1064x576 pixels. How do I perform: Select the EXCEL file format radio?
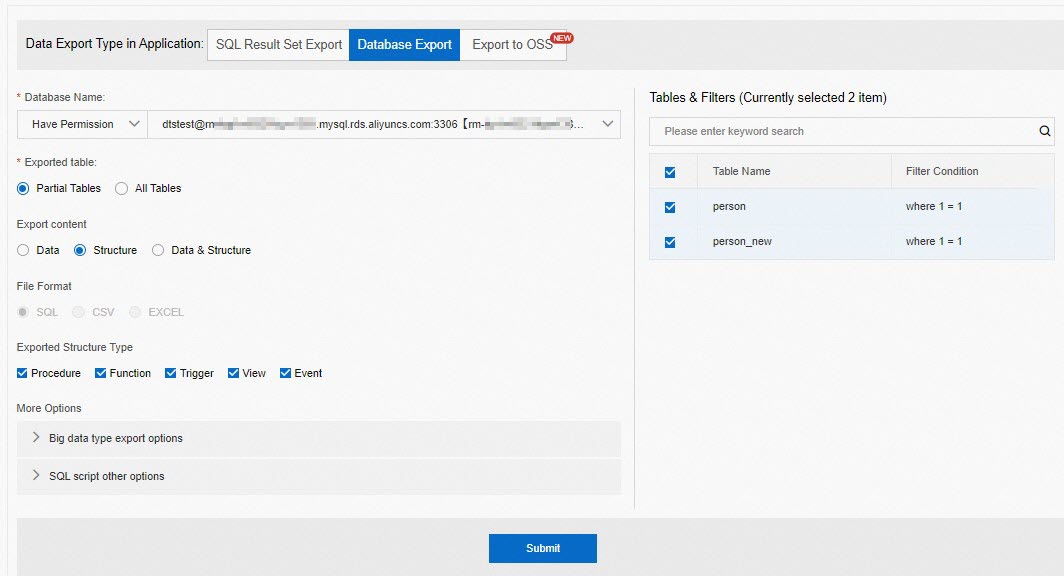[135, 312]
